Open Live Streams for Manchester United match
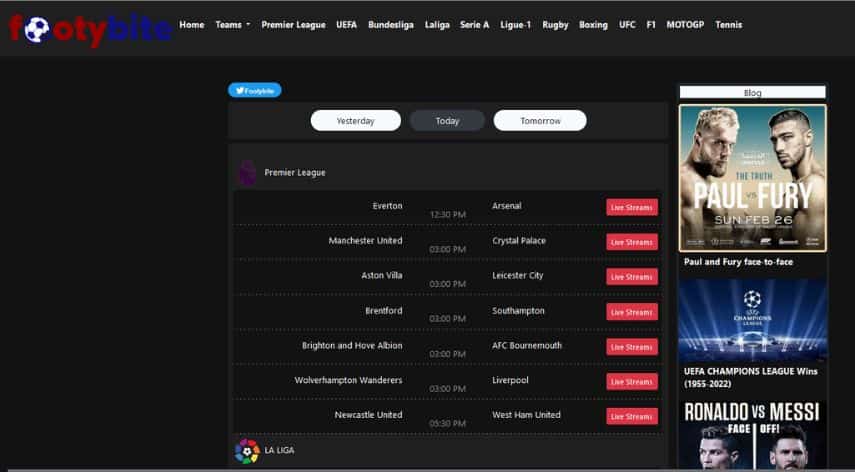This screenshot has width=855, height=472. (632, 242)
